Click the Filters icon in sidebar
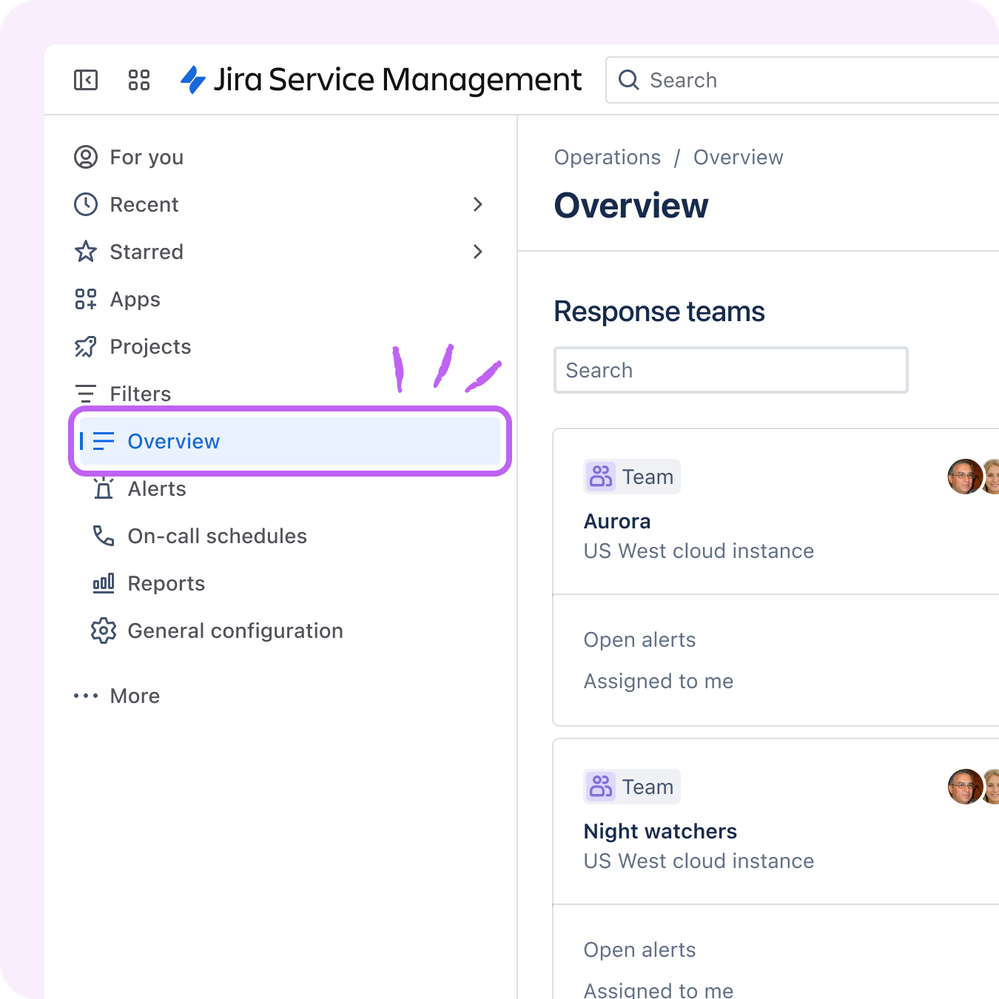 pos(85,394)
